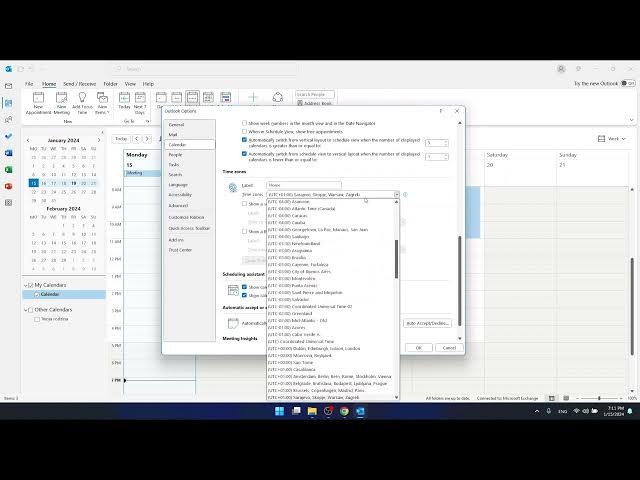Open the Folder tab
Image resolution: width=640 pixels, height=480 pixels.
110,84
